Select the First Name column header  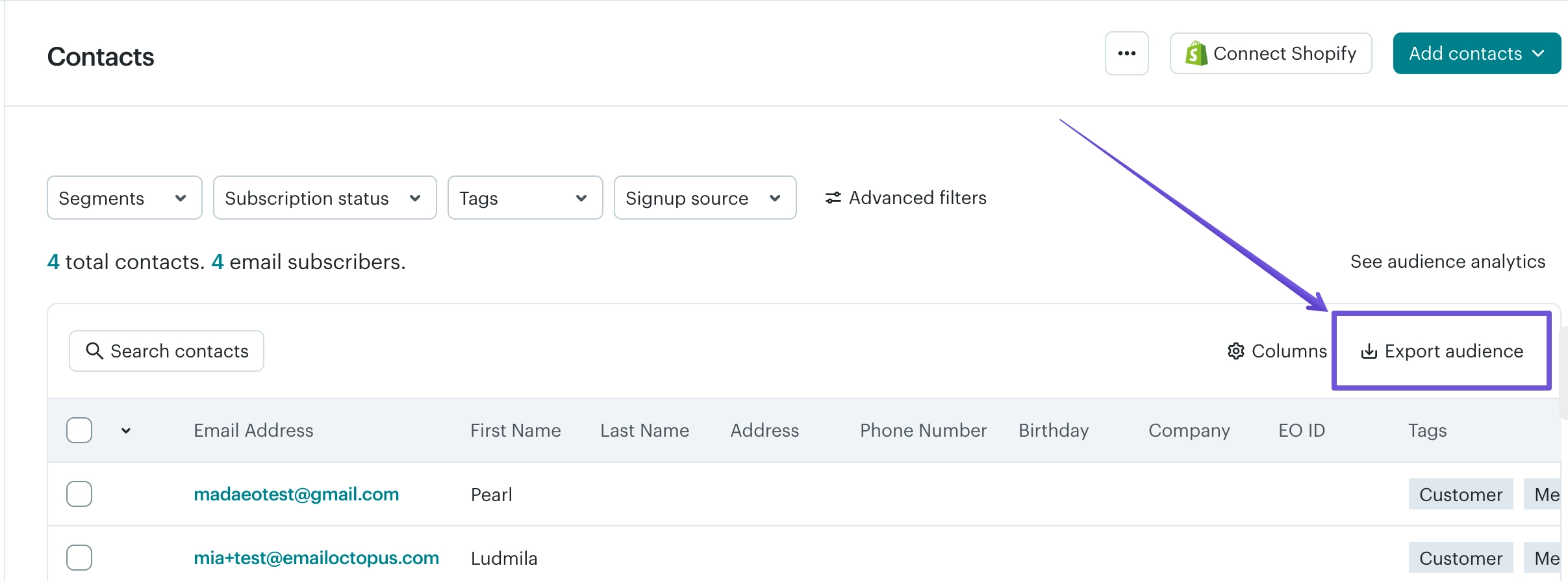tap(516, 430)
